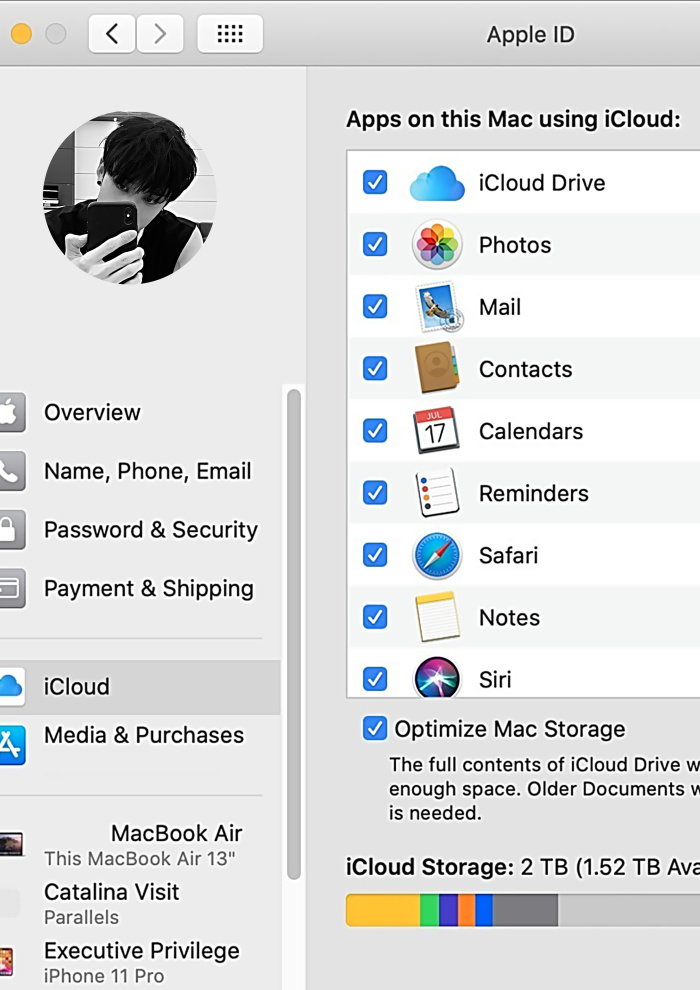The height and width of the screenshot is (990, 700).
Task: Open Media & Purchases section
Action: [139, 744]
